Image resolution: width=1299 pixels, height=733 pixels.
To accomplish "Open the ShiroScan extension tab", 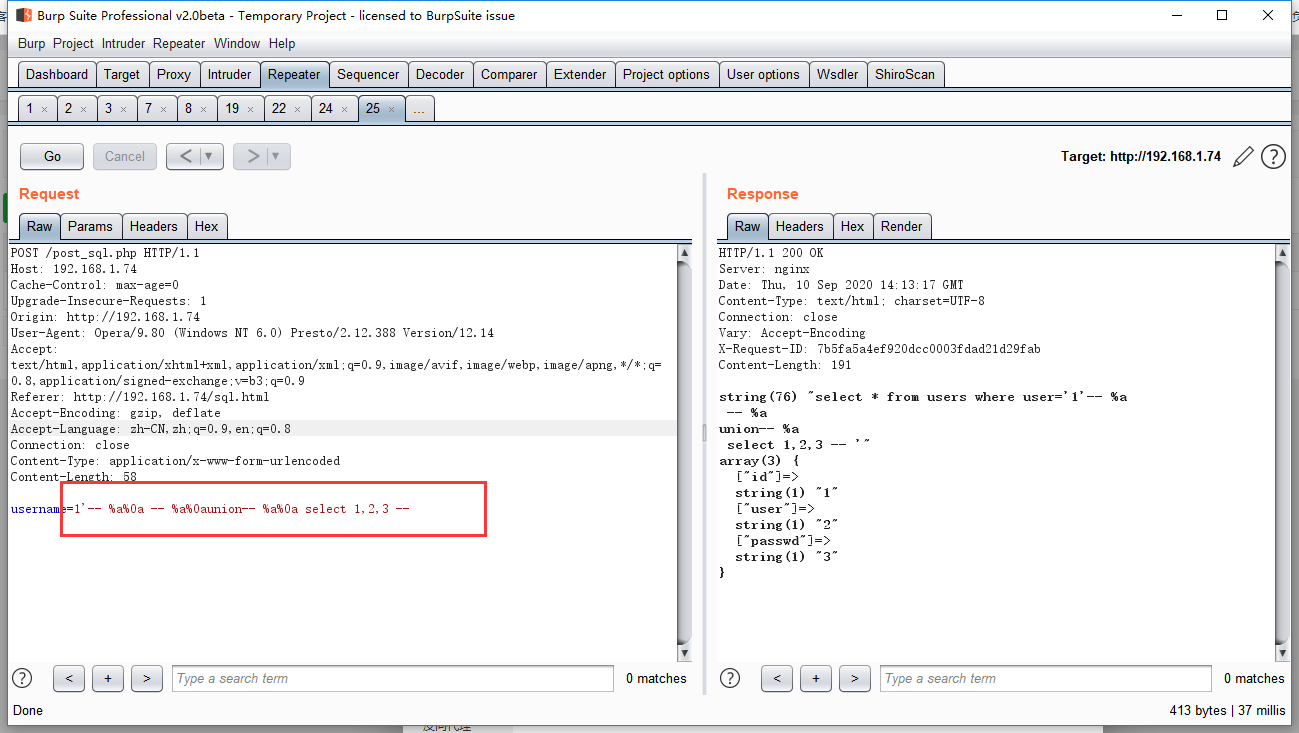I will [906, 74].
